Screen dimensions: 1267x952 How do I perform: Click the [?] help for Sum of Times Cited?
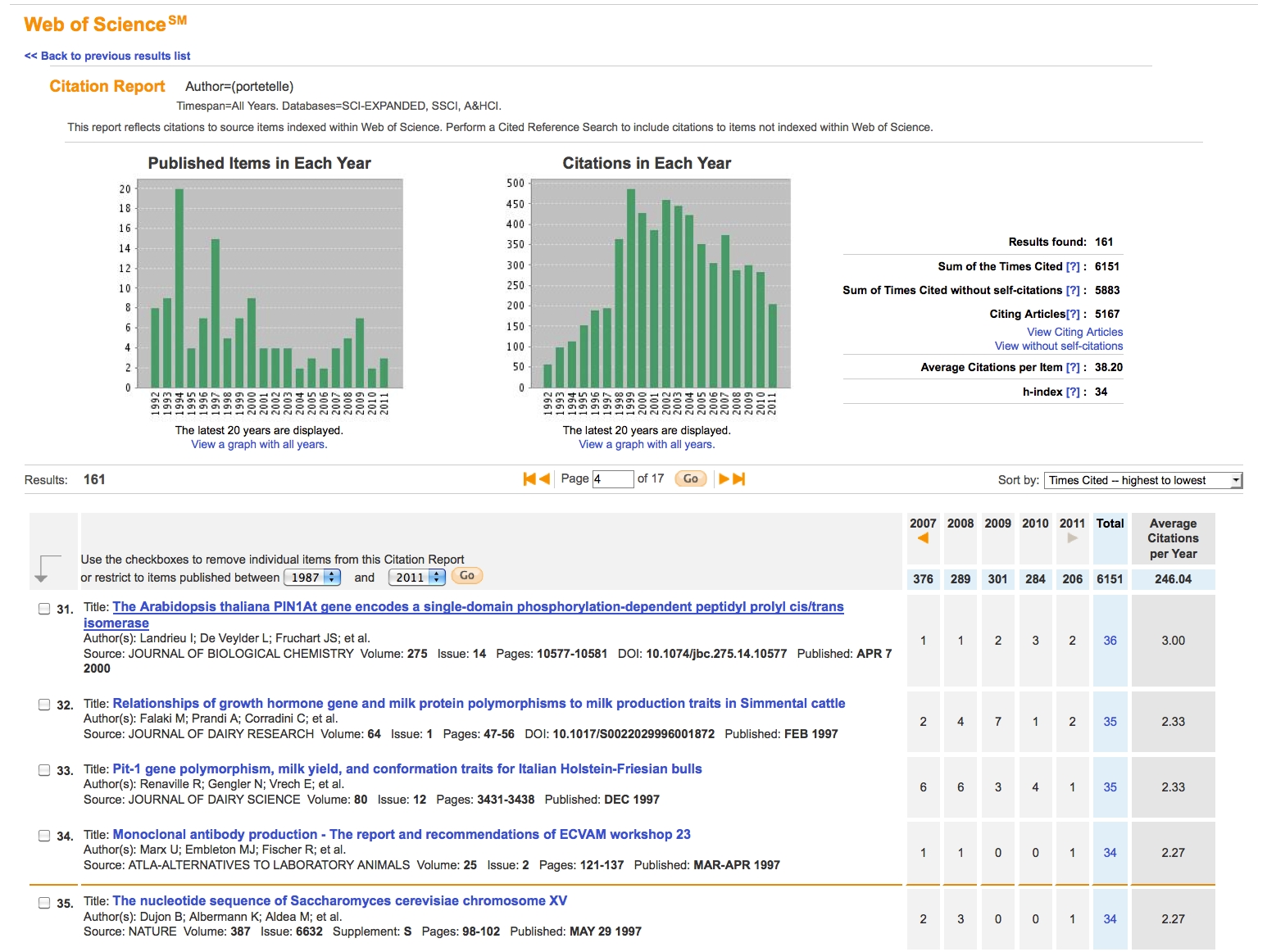(1073, 266)
